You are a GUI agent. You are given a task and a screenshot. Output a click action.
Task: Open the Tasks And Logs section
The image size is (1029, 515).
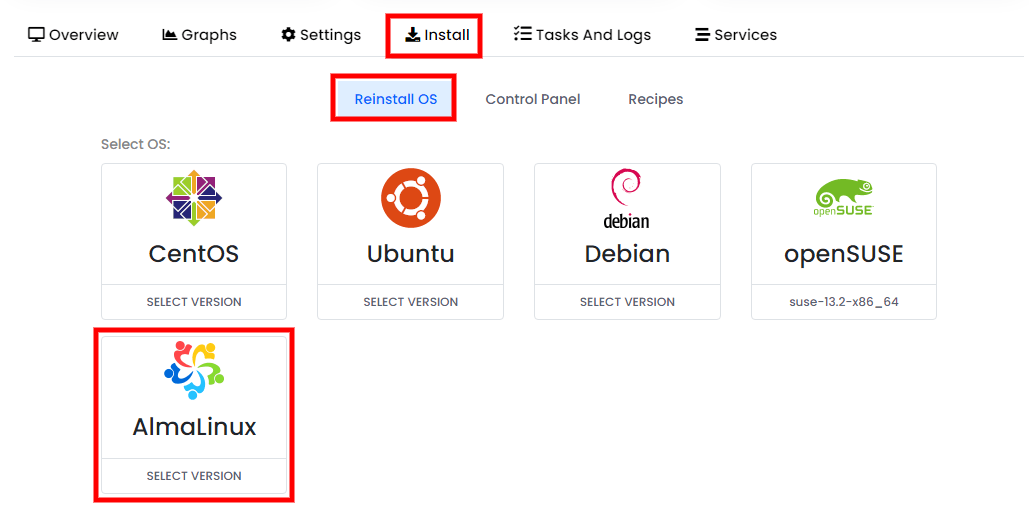pyautogui.click(x=582, y=35)
